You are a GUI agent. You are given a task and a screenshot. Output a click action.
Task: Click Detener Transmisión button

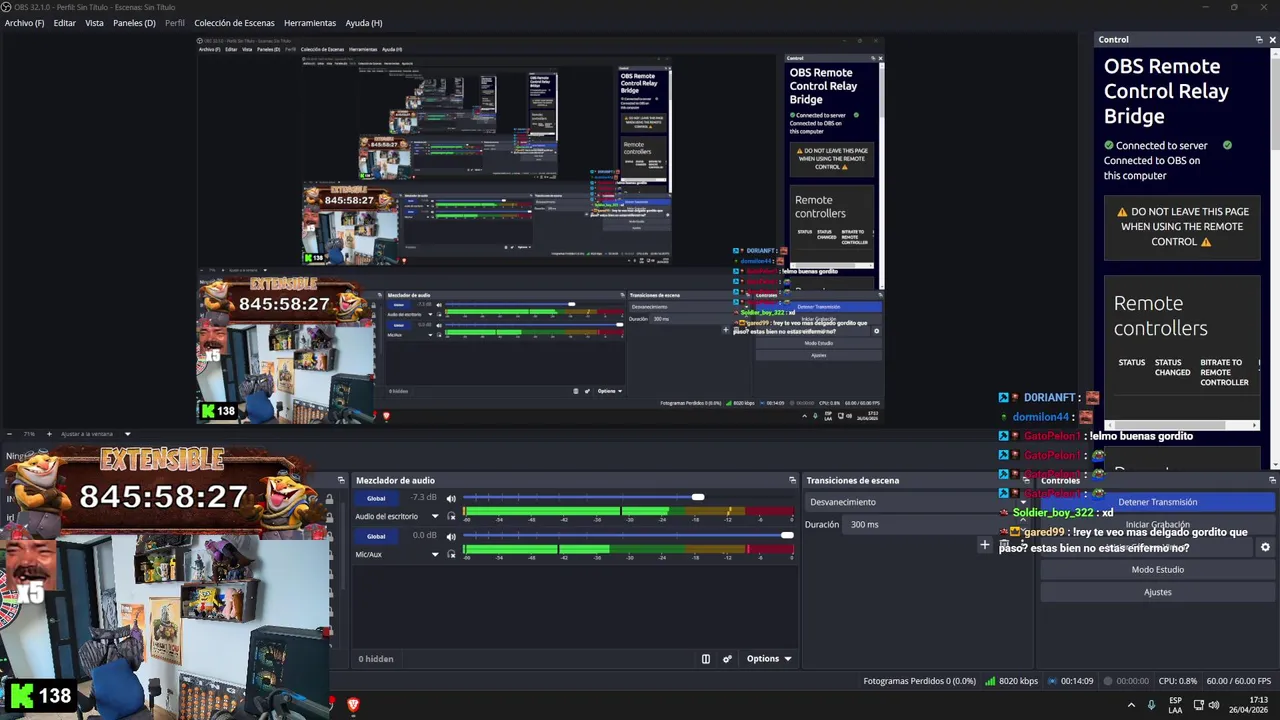(1157, 502)
